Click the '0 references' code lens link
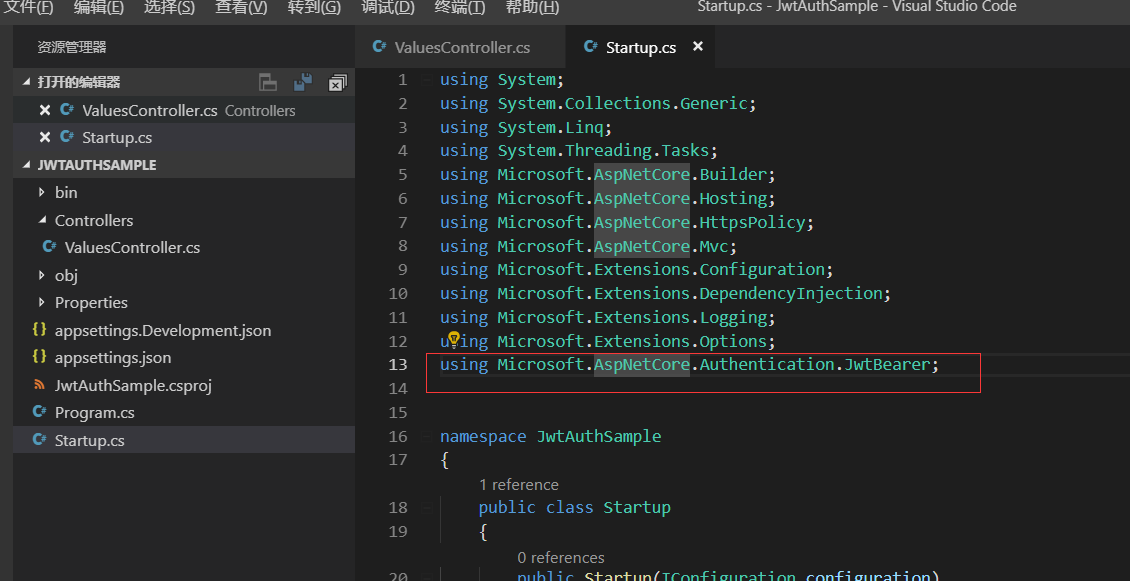1130x581 pixels. [x=561, y=557]
